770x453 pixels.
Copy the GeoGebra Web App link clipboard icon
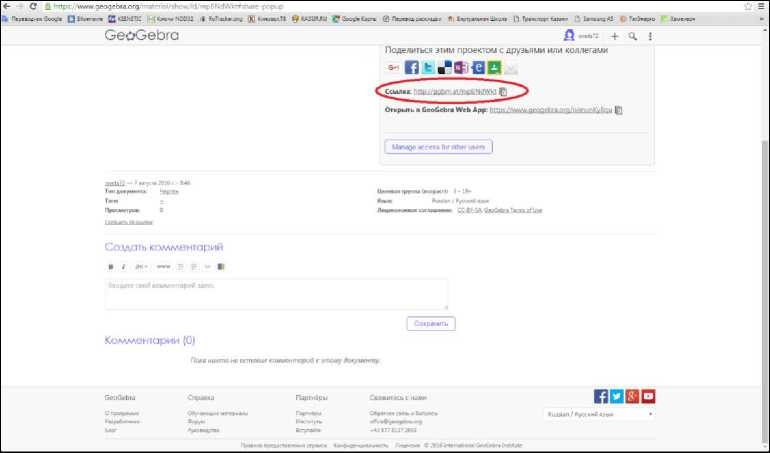point(619,110)
